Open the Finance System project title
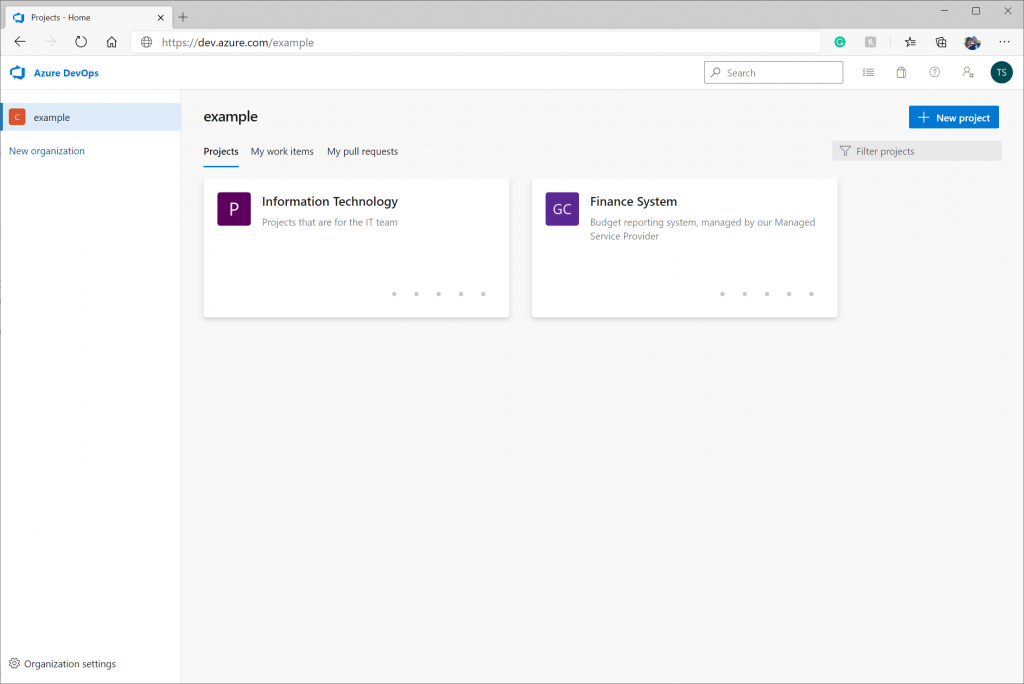This screenshot has width=1024, height=684. pos(633,202)
